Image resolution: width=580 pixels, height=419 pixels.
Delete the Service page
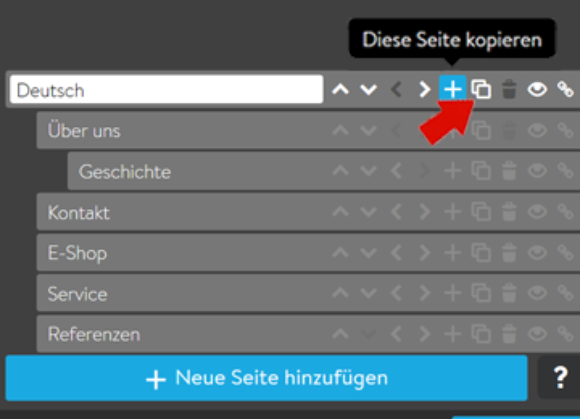(509, 293)
